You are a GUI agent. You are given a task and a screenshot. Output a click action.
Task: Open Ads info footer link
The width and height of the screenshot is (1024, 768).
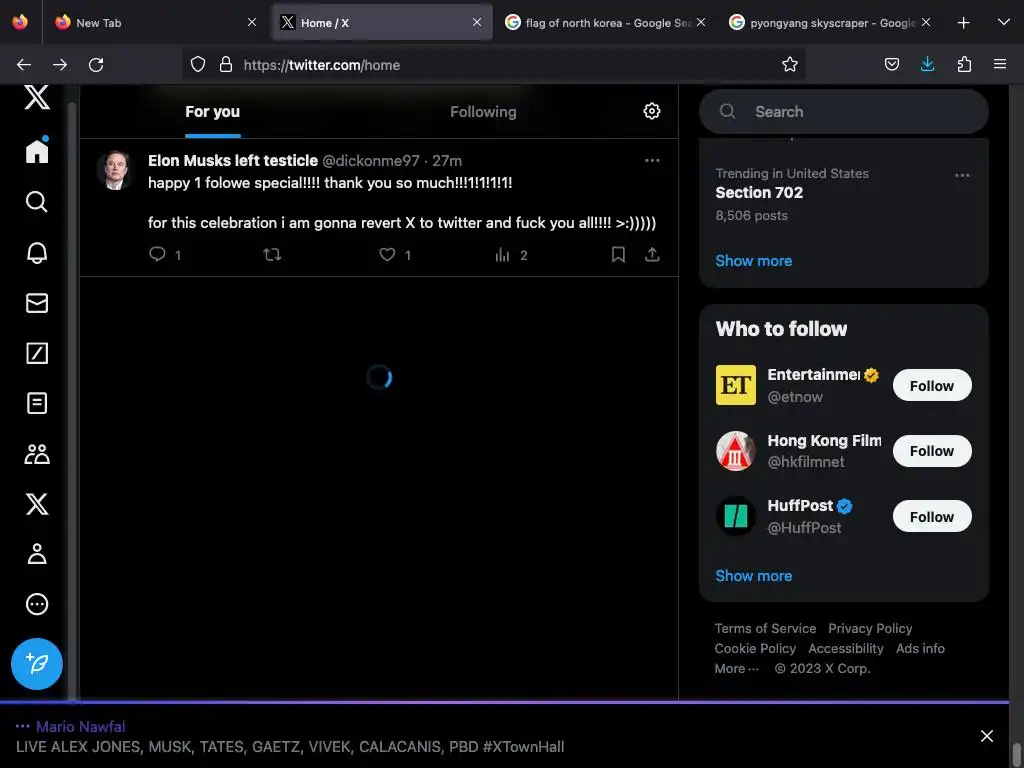coord(920,648)
